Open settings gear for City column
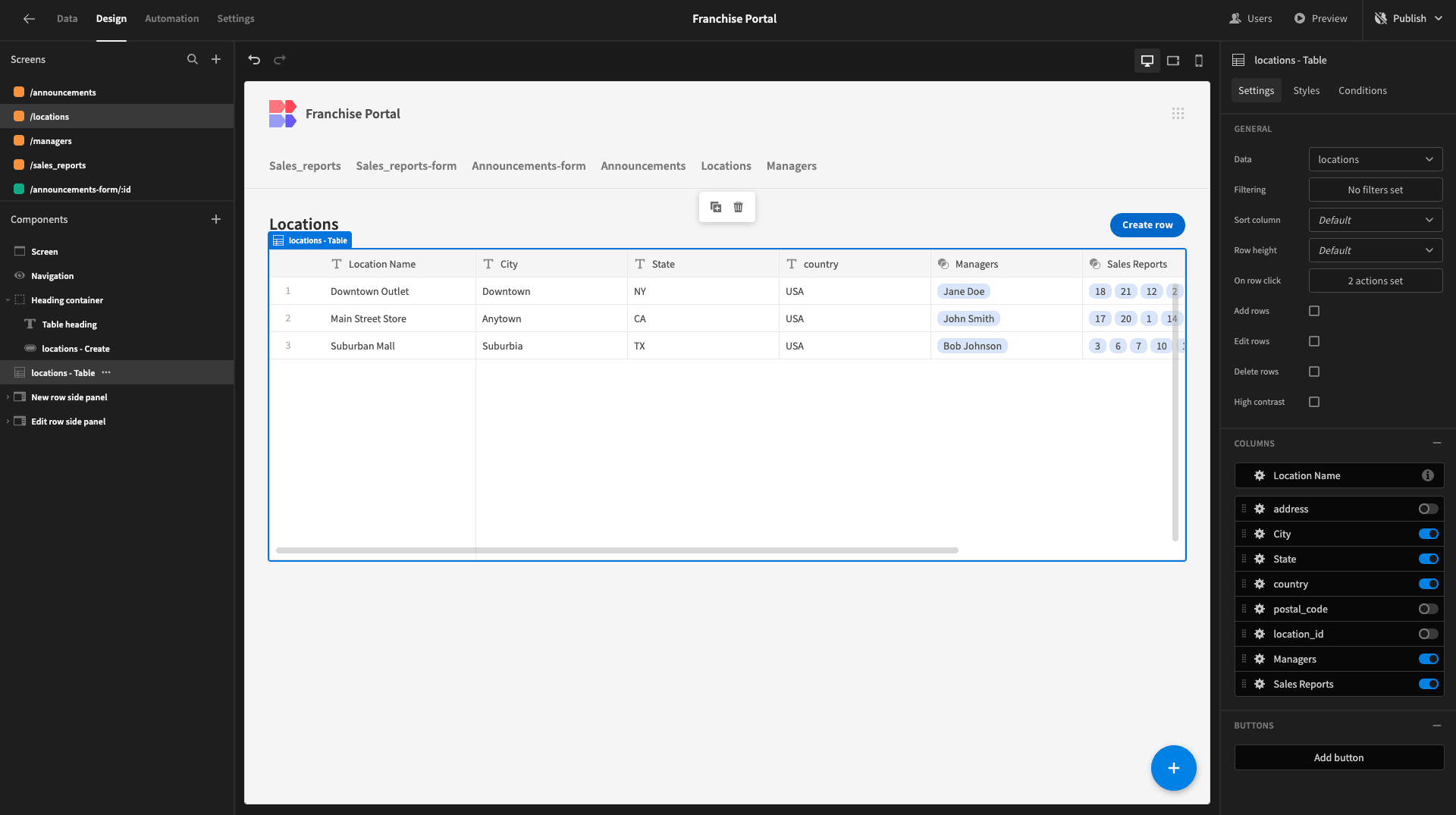Image resolution: width=1456 pixels, height=815 pixels. [1260, 534]
